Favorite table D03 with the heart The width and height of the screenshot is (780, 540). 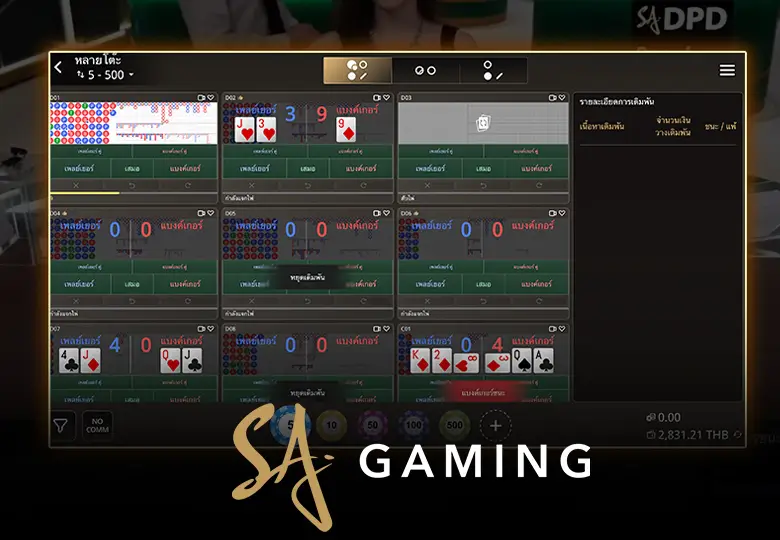coord(562,97)
